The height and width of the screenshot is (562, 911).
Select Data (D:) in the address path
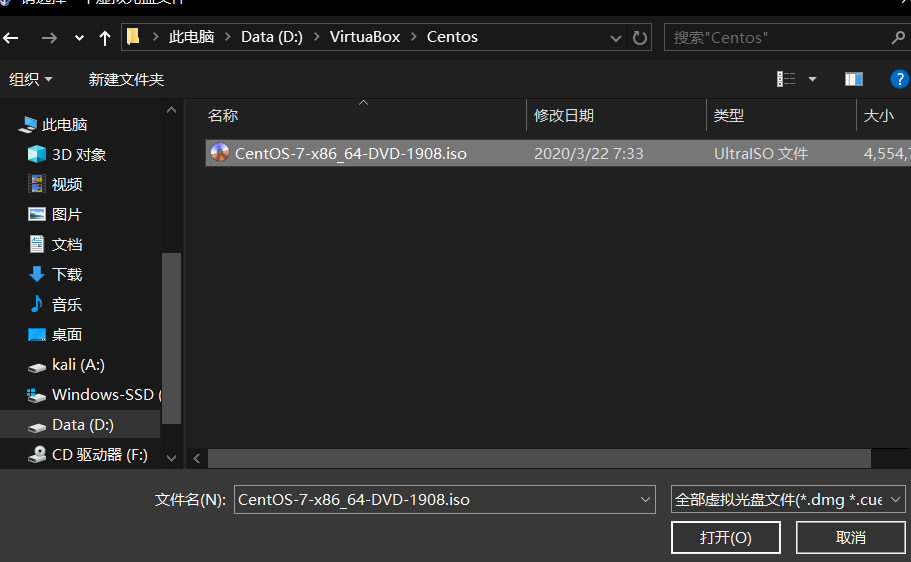pyautogui.click(x=271, y=37)
